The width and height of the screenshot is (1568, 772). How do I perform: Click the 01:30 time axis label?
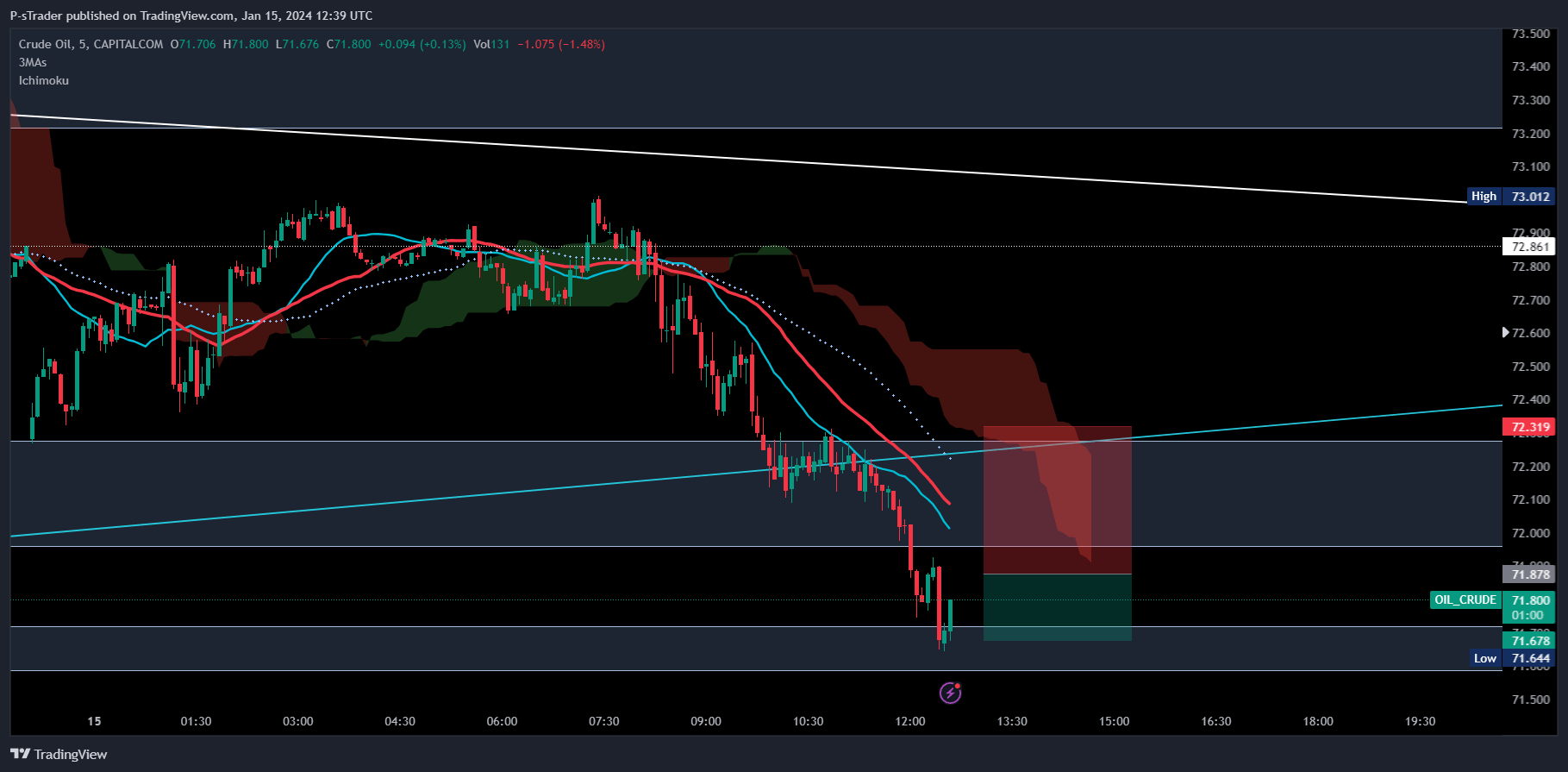coord(196,721)
